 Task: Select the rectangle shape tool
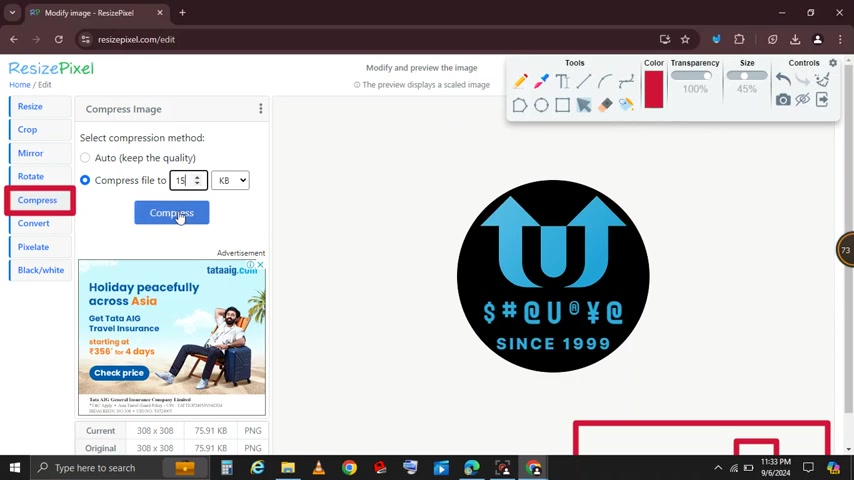(562, 105)
